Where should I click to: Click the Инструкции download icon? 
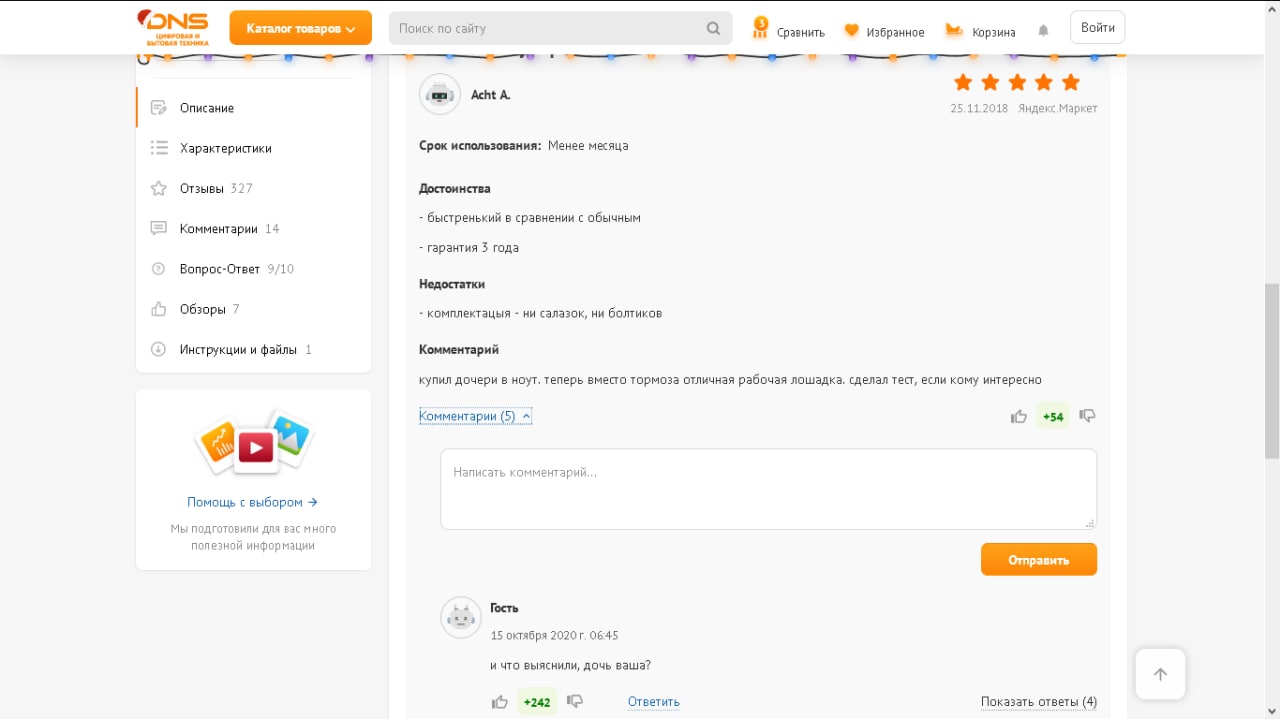pos(158,349)
